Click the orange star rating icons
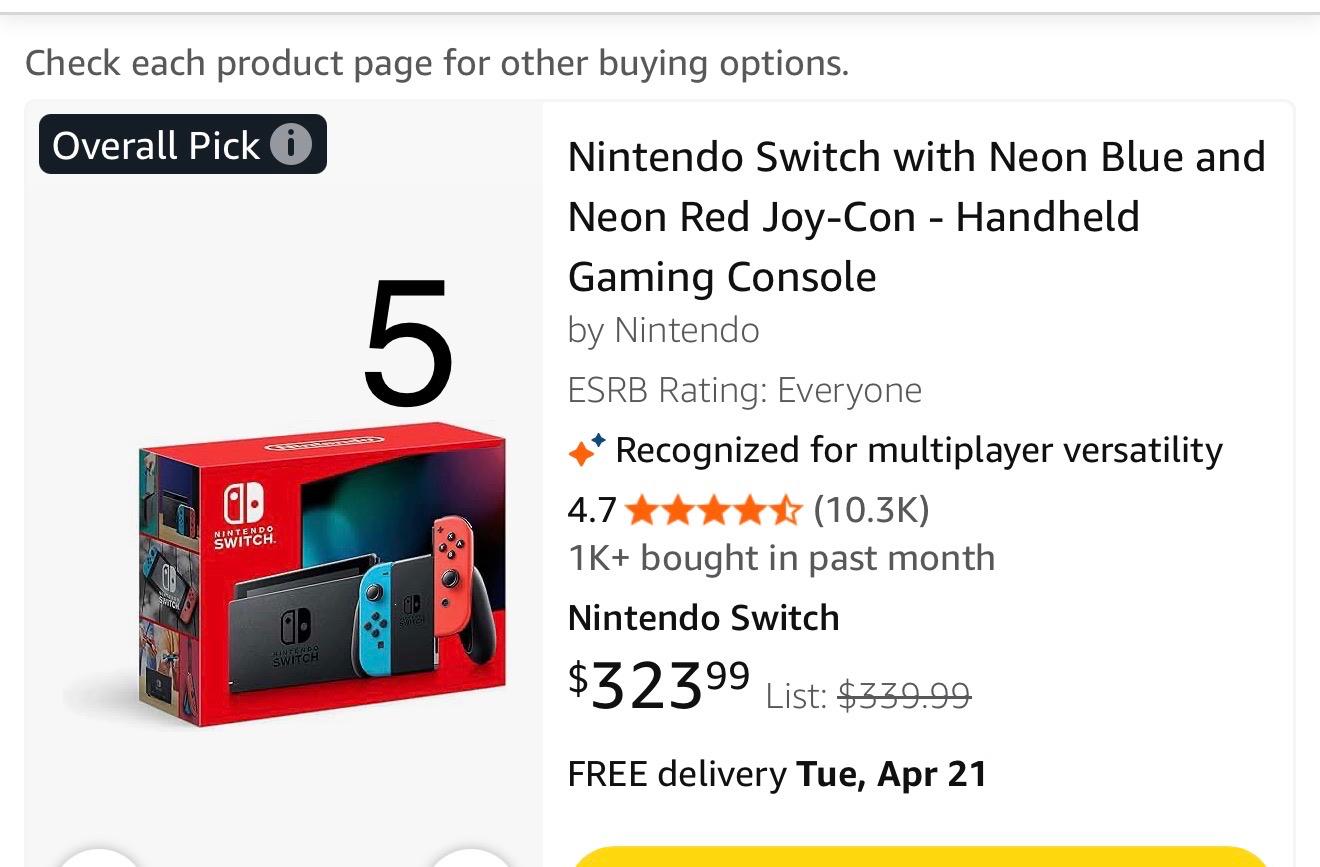 tap(713, 511)
